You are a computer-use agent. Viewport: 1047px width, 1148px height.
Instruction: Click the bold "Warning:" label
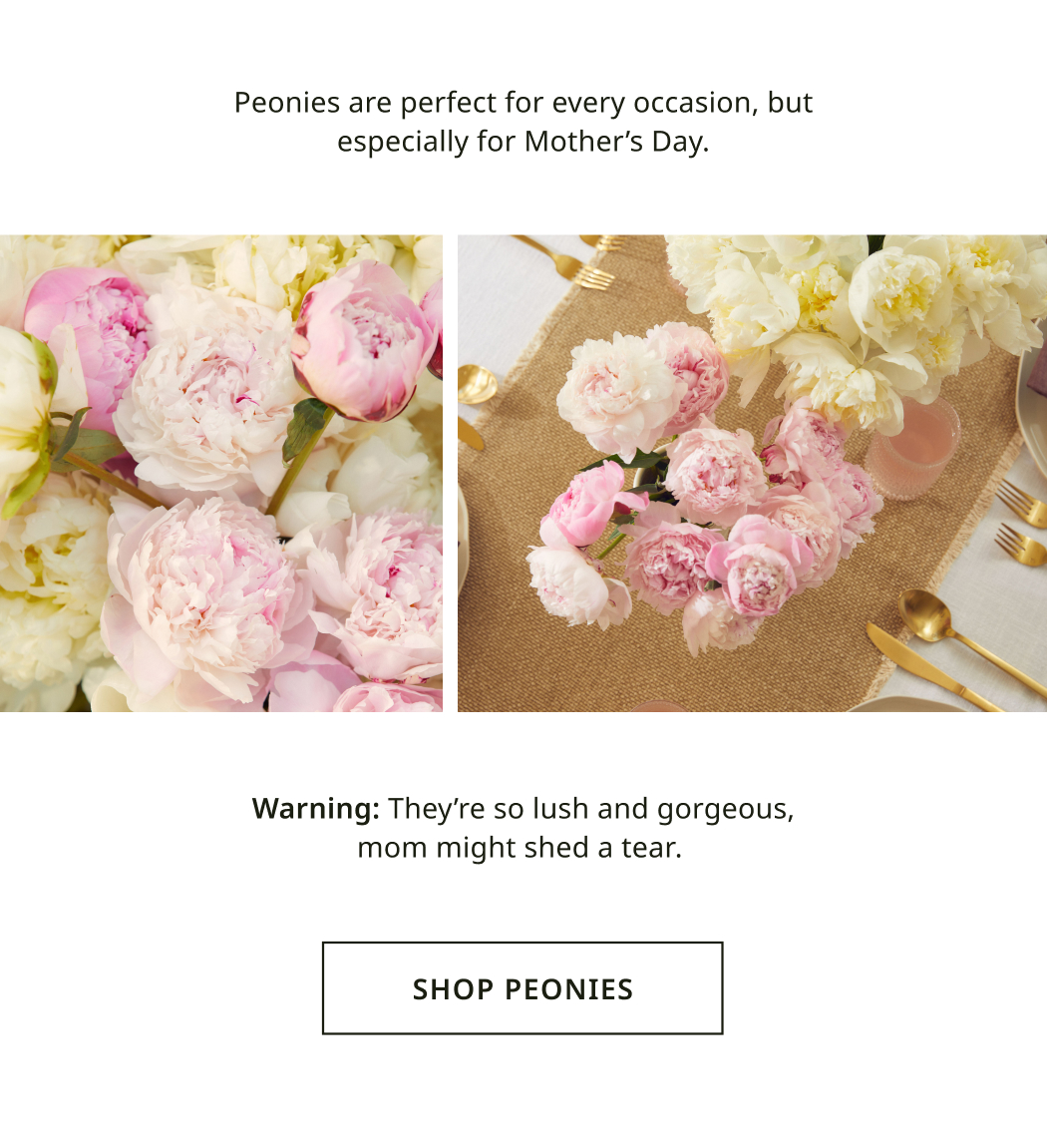tap(315, 808)
